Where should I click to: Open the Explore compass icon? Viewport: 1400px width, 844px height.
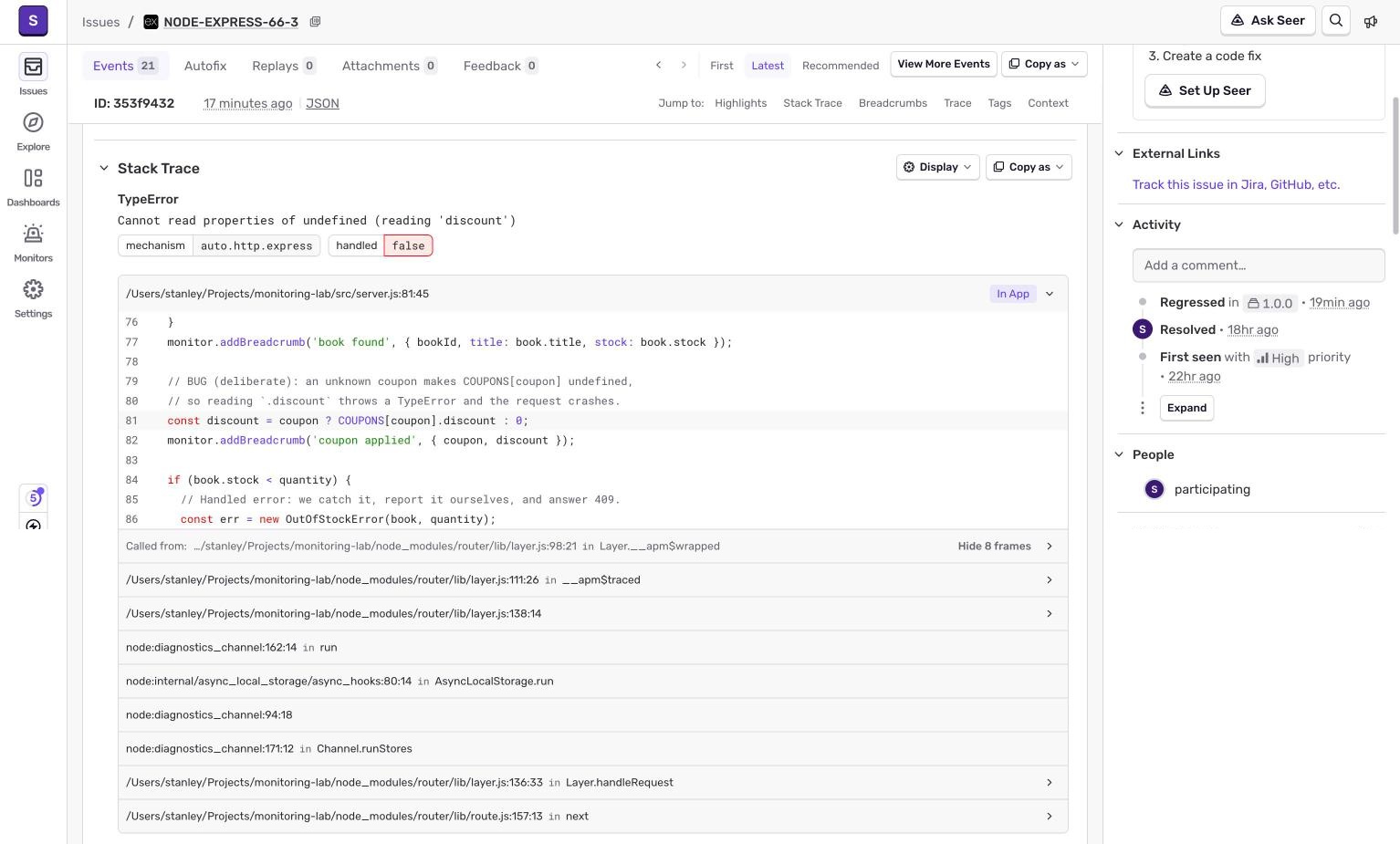pyautogui.click(x=33, y=122)
